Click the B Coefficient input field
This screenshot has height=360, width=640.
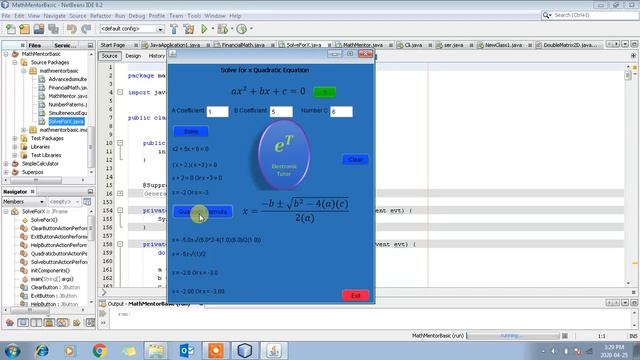[x=281, y=112]
